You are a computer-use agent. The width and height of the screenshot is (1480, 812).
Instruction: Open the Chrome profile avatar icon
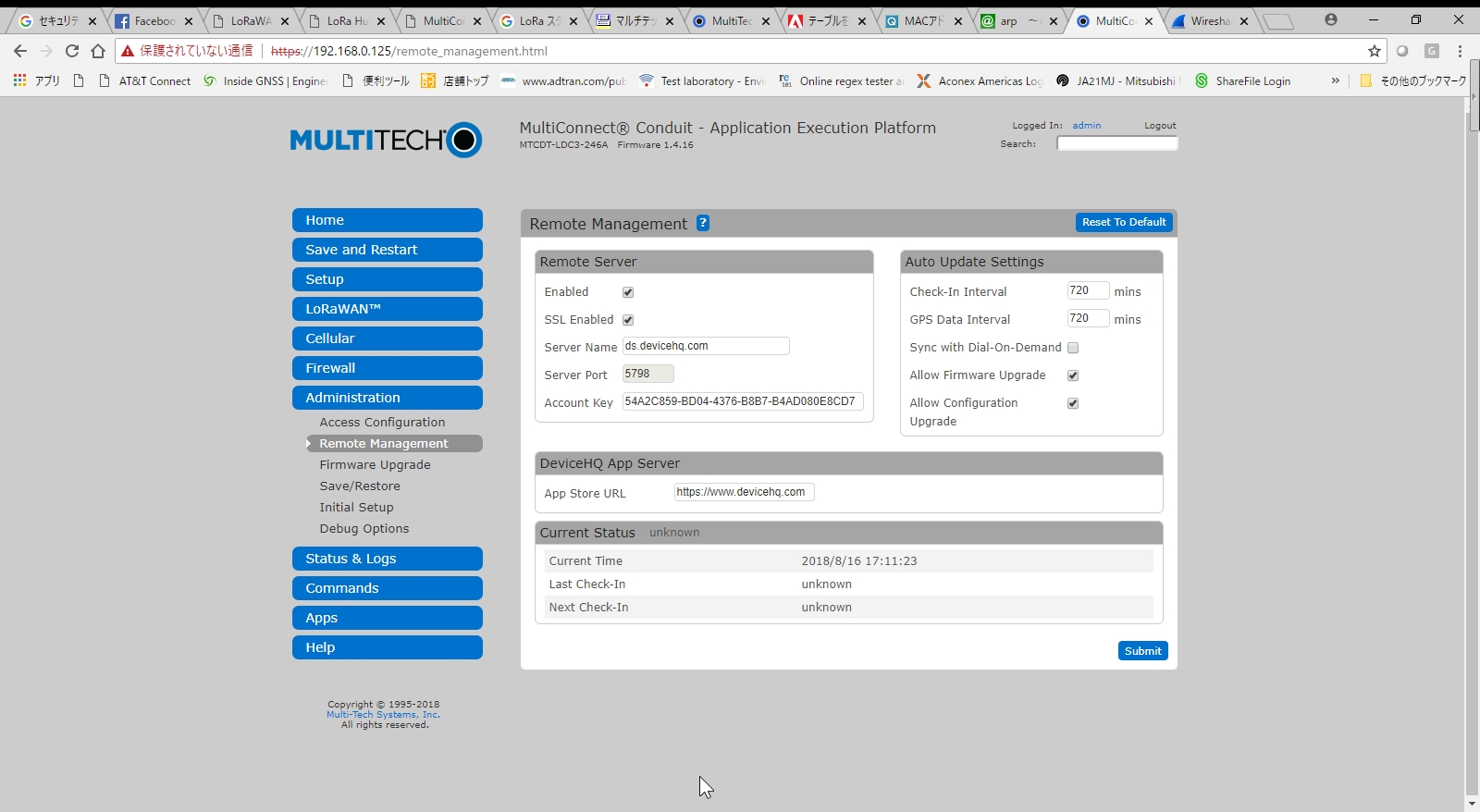pos(1331,19)
